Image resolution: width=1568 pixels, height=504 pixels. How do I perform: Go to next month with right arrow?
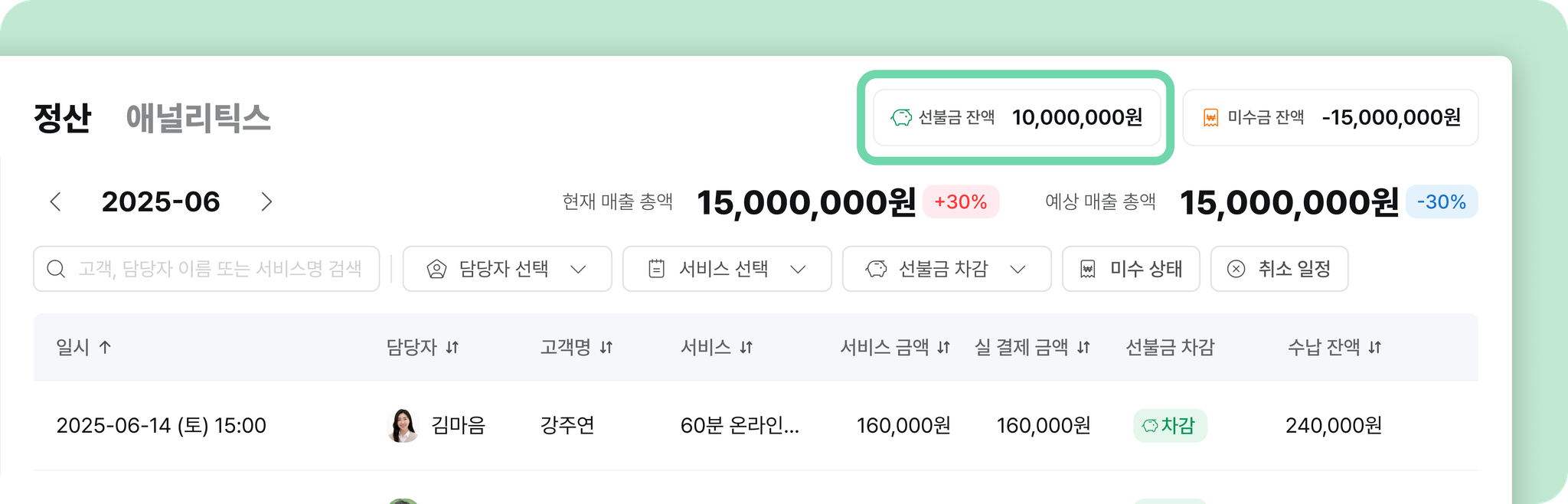point(266,201)
